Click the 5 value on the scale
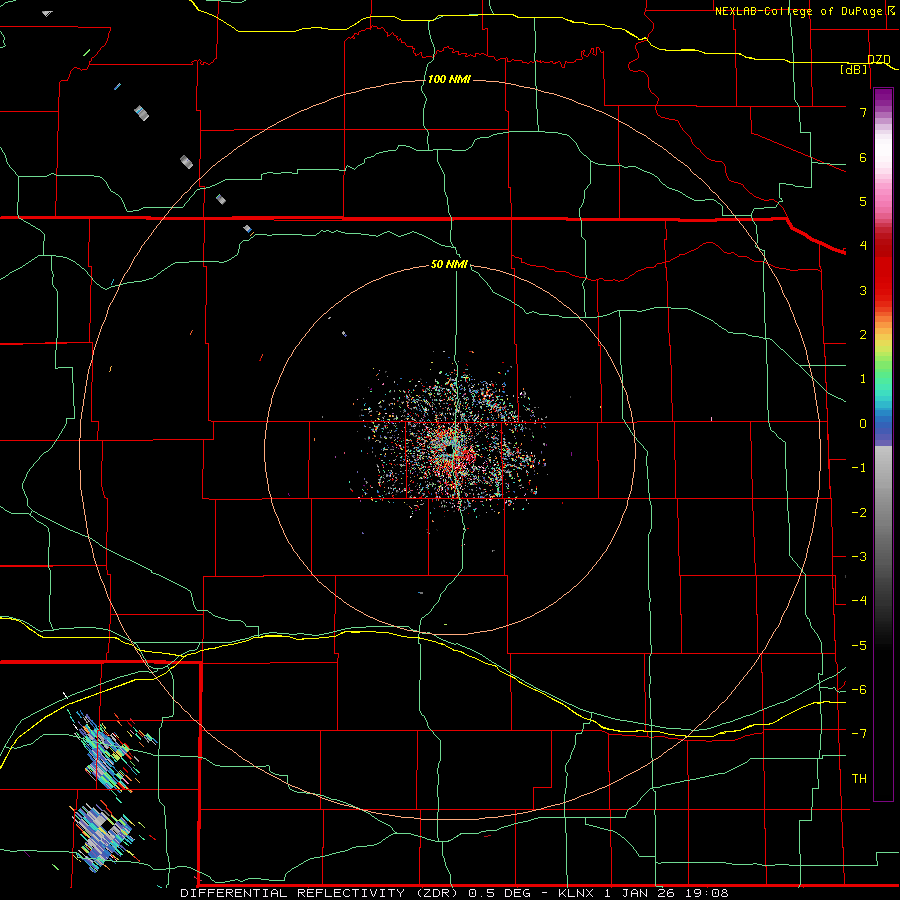The width and height of the screenshot is (900, 900). [x=863, y=201]
